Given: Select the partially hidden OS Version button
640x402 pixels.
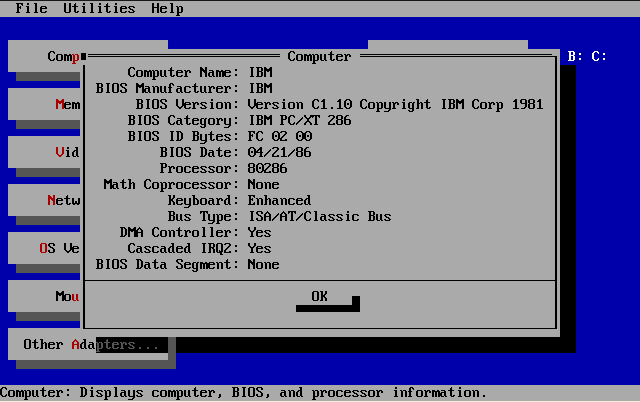Looking at the screenshot, I should point(44,248).
